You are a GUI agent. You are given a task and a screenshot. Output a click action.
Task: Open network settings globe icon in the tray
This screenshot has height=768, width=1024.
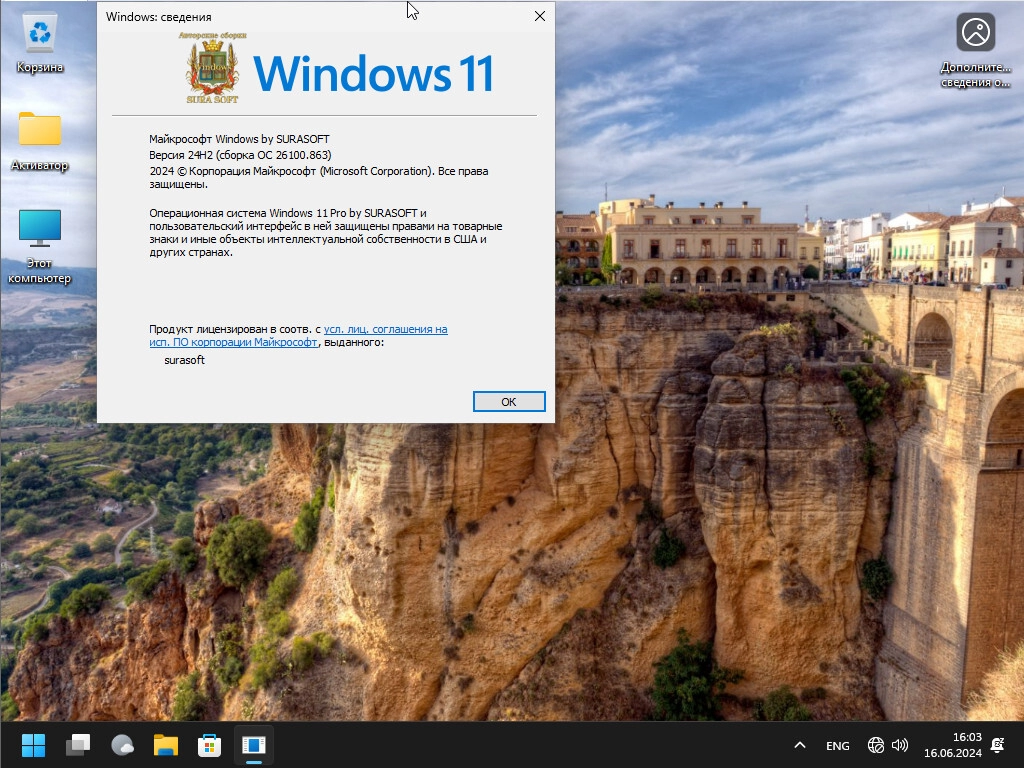tap(876, 745)
